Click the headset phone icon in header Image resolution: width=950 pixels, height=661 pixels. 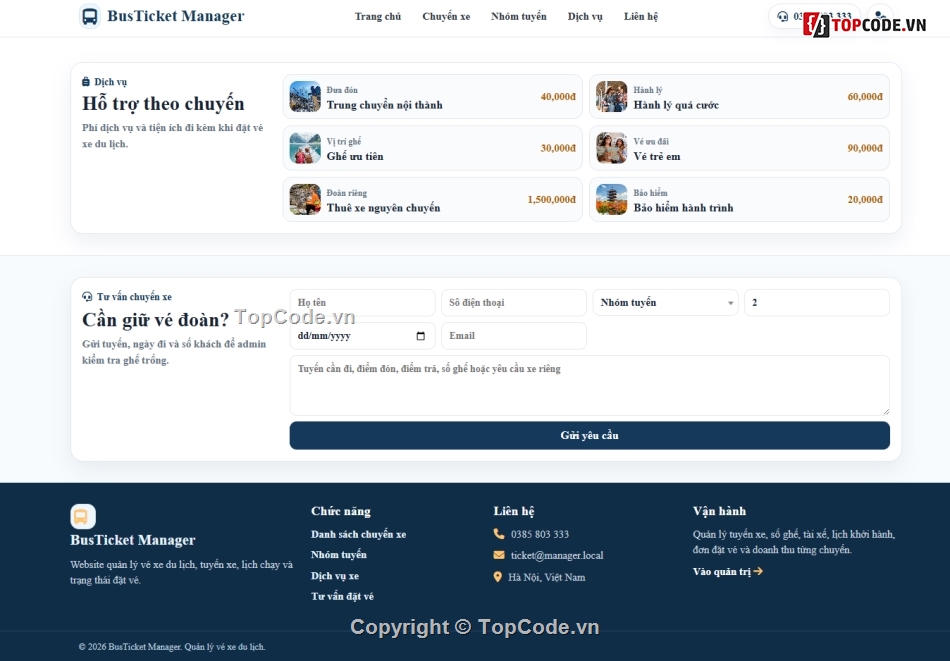tap(782, 16)
